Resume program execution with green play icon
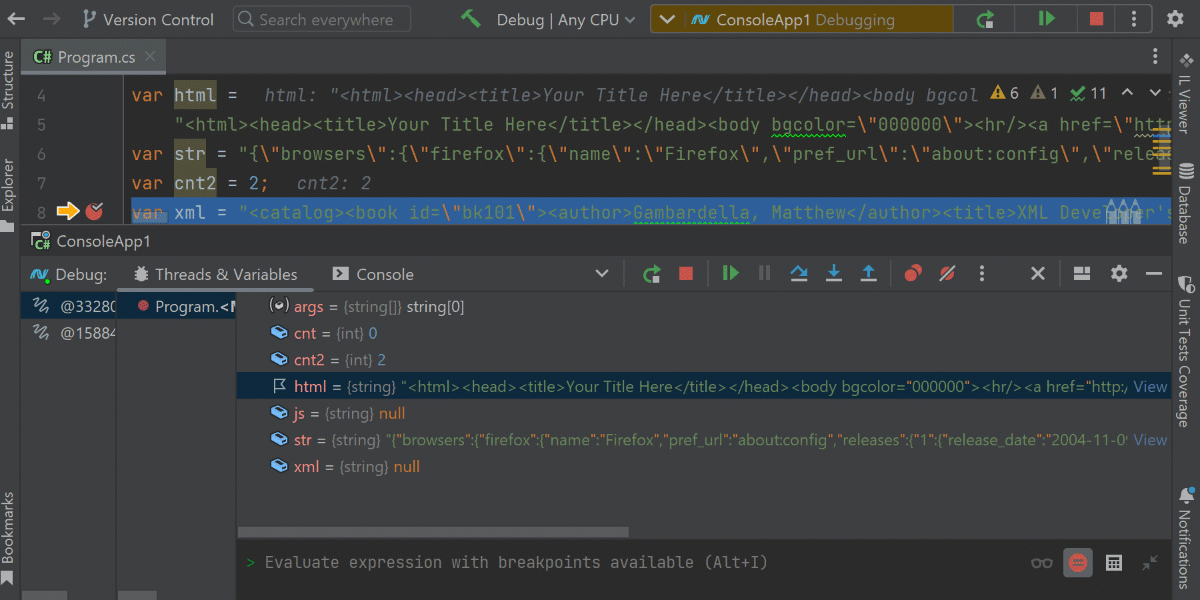The image size is (1200, 600). tap(729, 273)
